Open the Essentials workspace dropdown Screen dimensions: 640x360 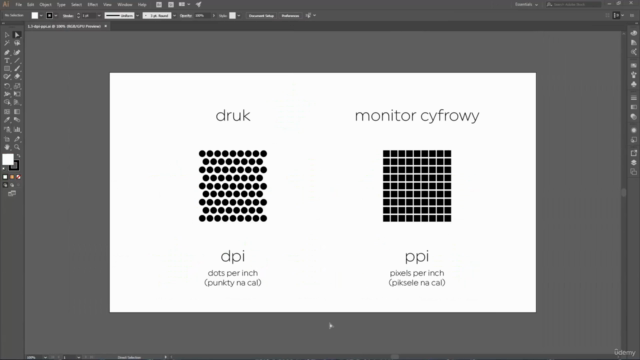click(527, 4)
